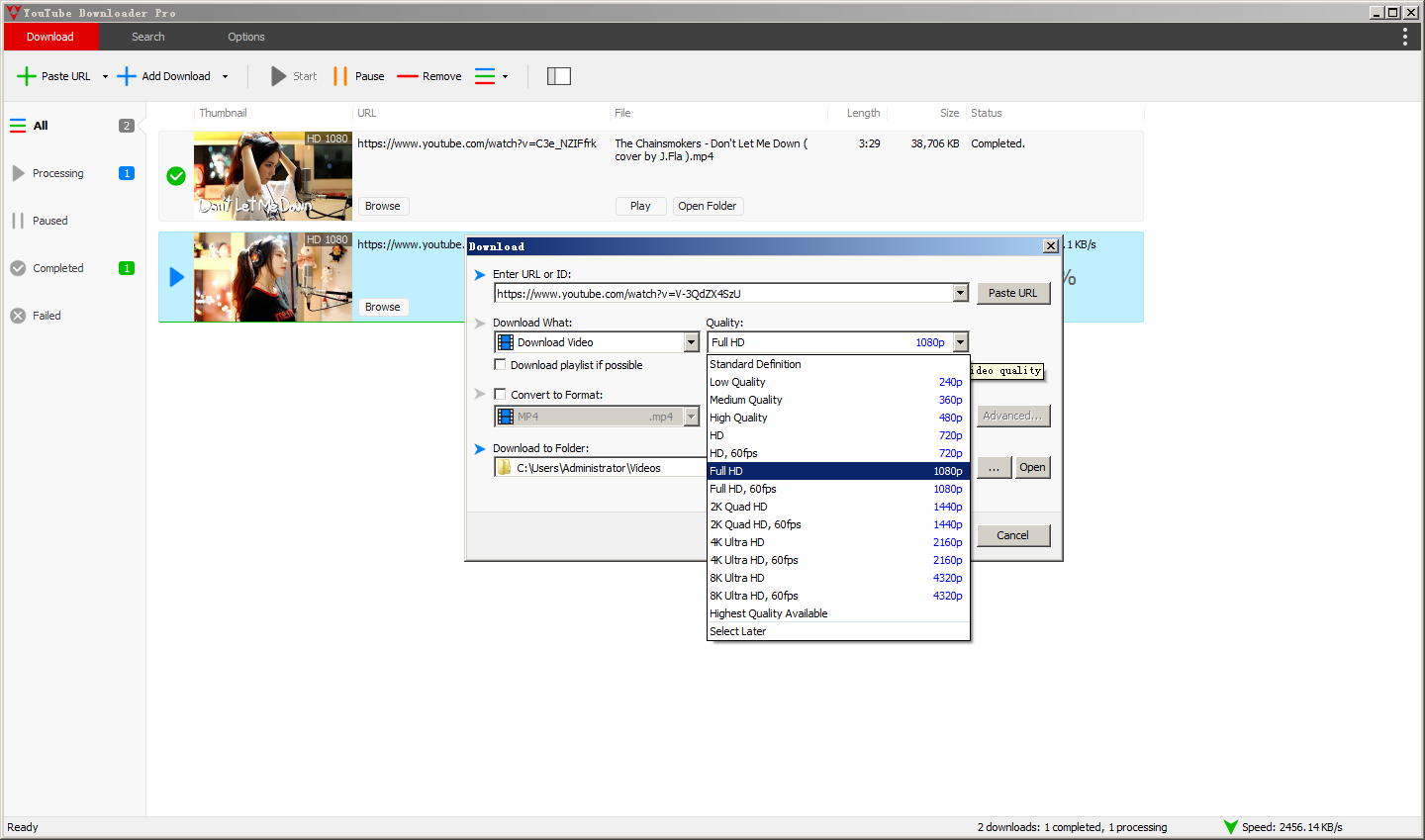Click Open Folder for completed file
1425x840 pixels.
(708, 206)
